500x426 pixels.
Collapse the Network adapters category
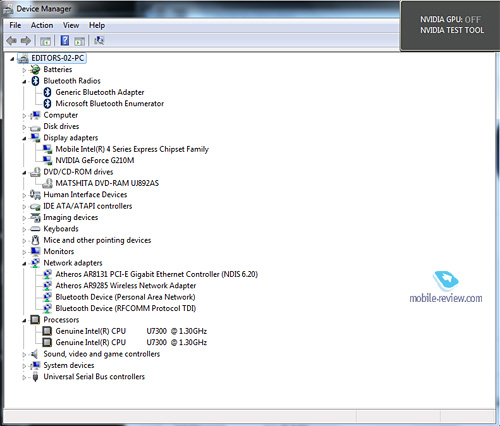point(24,263)
